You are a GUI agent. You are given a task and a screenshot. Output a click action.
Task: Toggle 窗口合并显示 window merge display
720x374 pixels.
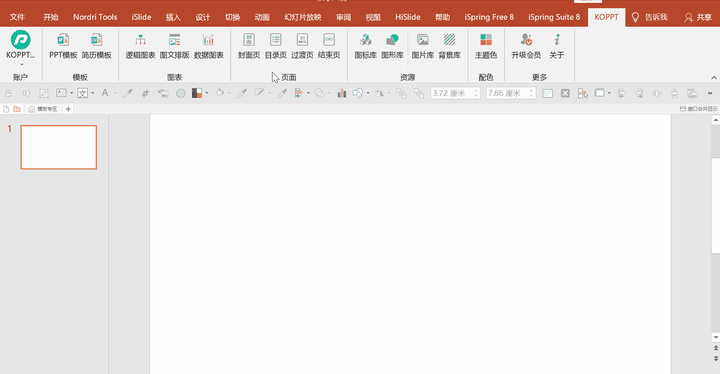tap(698, 109)
